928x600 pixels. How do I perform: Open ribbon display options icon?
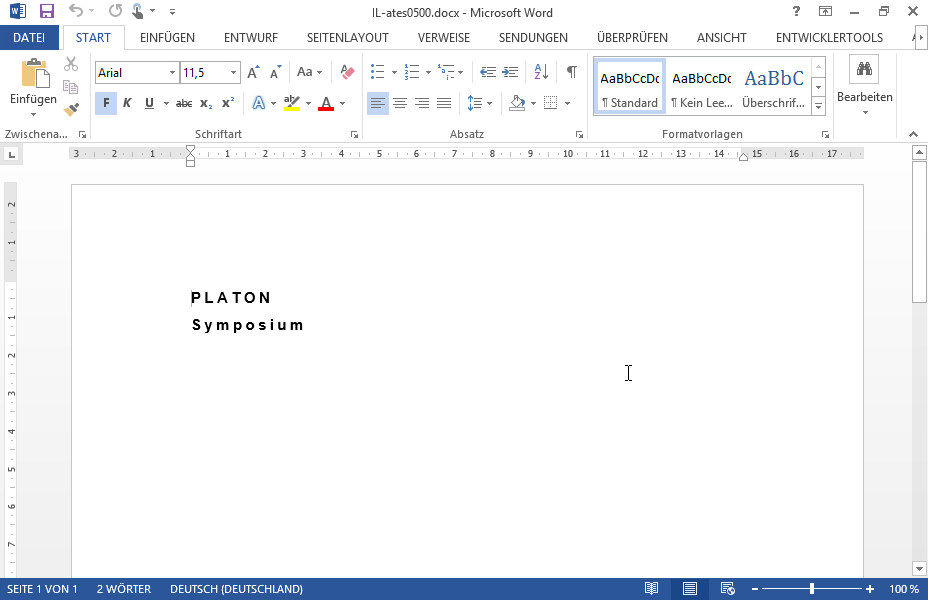pyautogui.click(x=825, y=11)
